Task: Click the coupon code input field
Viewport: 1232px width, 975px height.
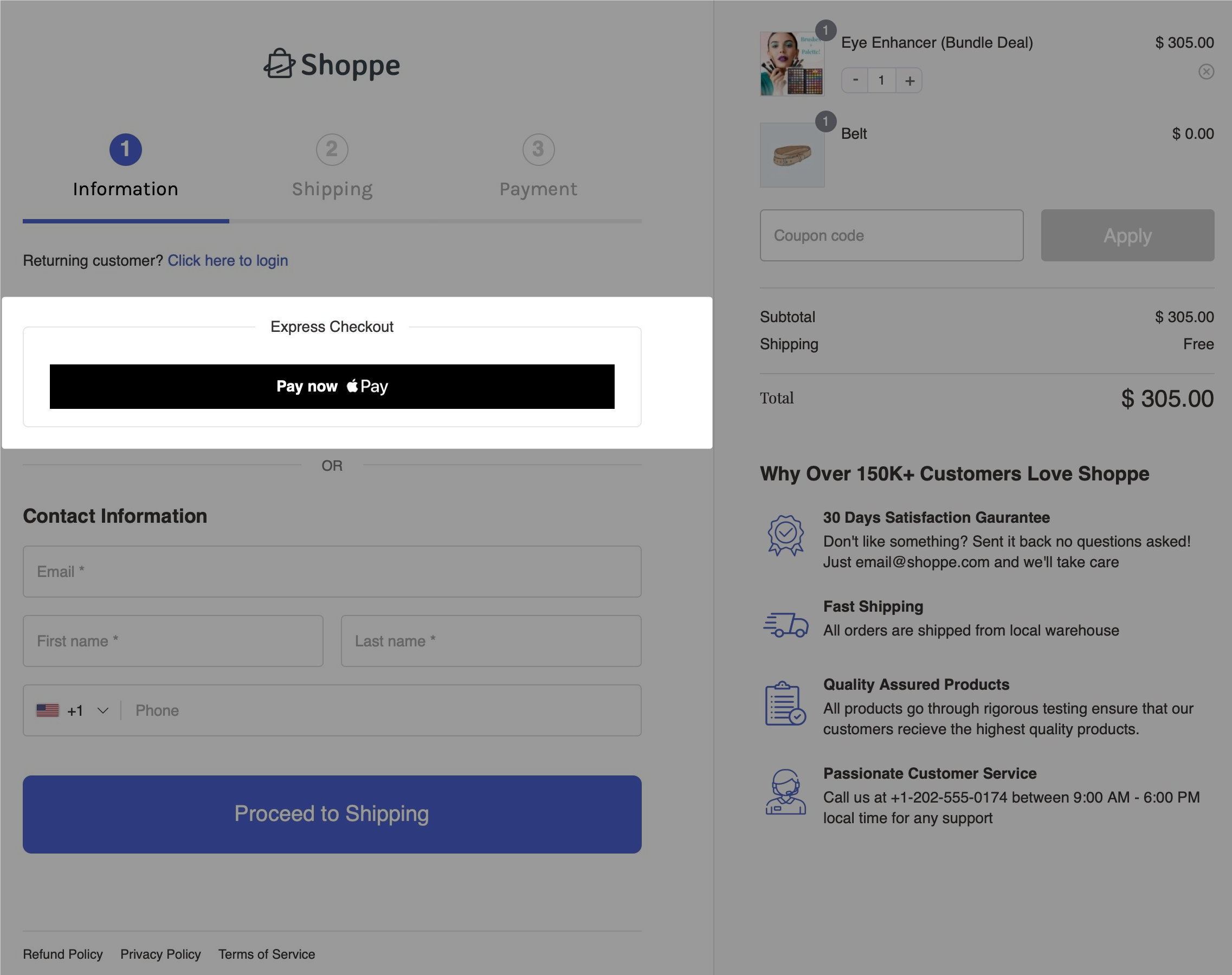Action: [x=892, y=235]
